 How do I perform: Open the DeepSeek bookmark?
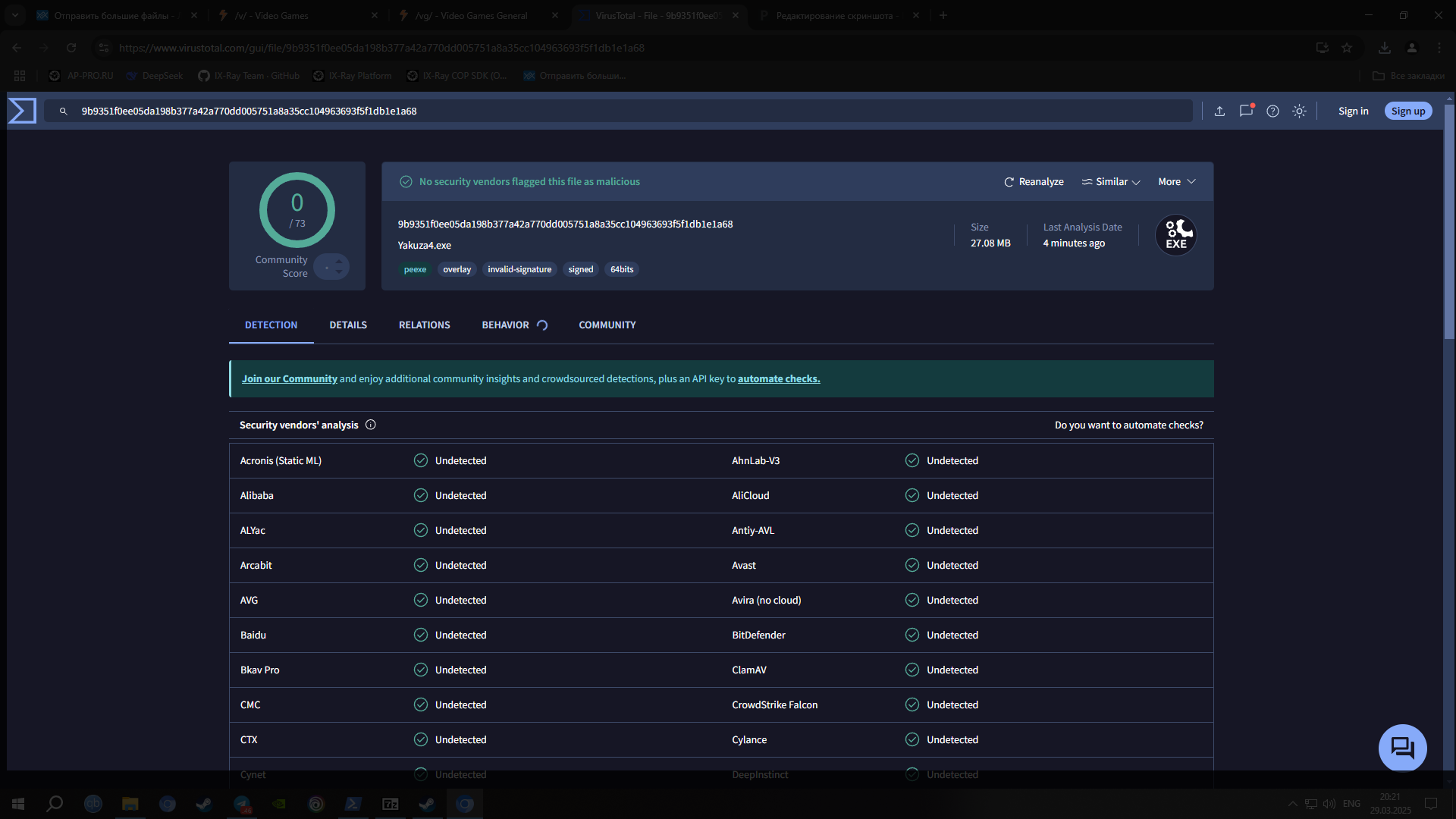(155, 76)
